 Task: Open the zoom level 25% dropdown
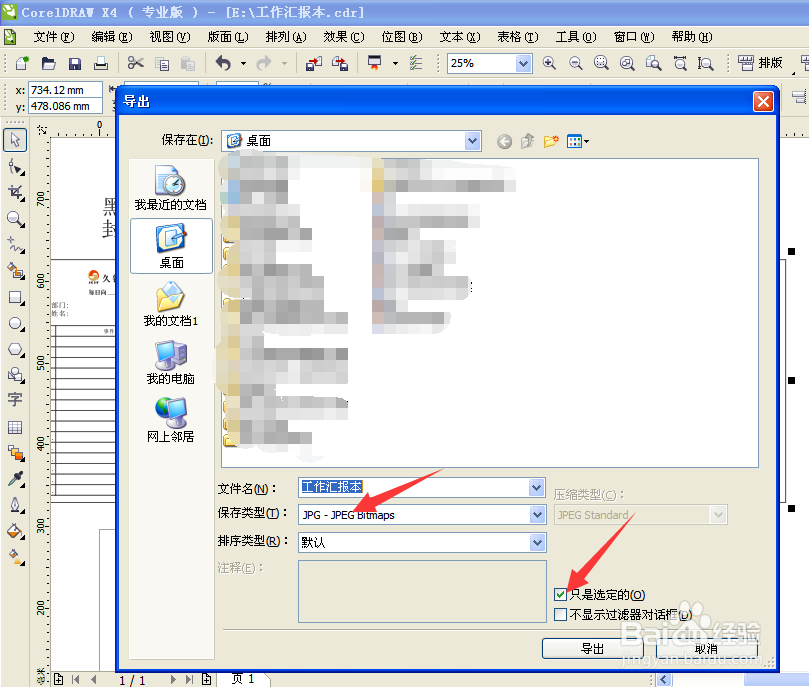pos(523,63)
